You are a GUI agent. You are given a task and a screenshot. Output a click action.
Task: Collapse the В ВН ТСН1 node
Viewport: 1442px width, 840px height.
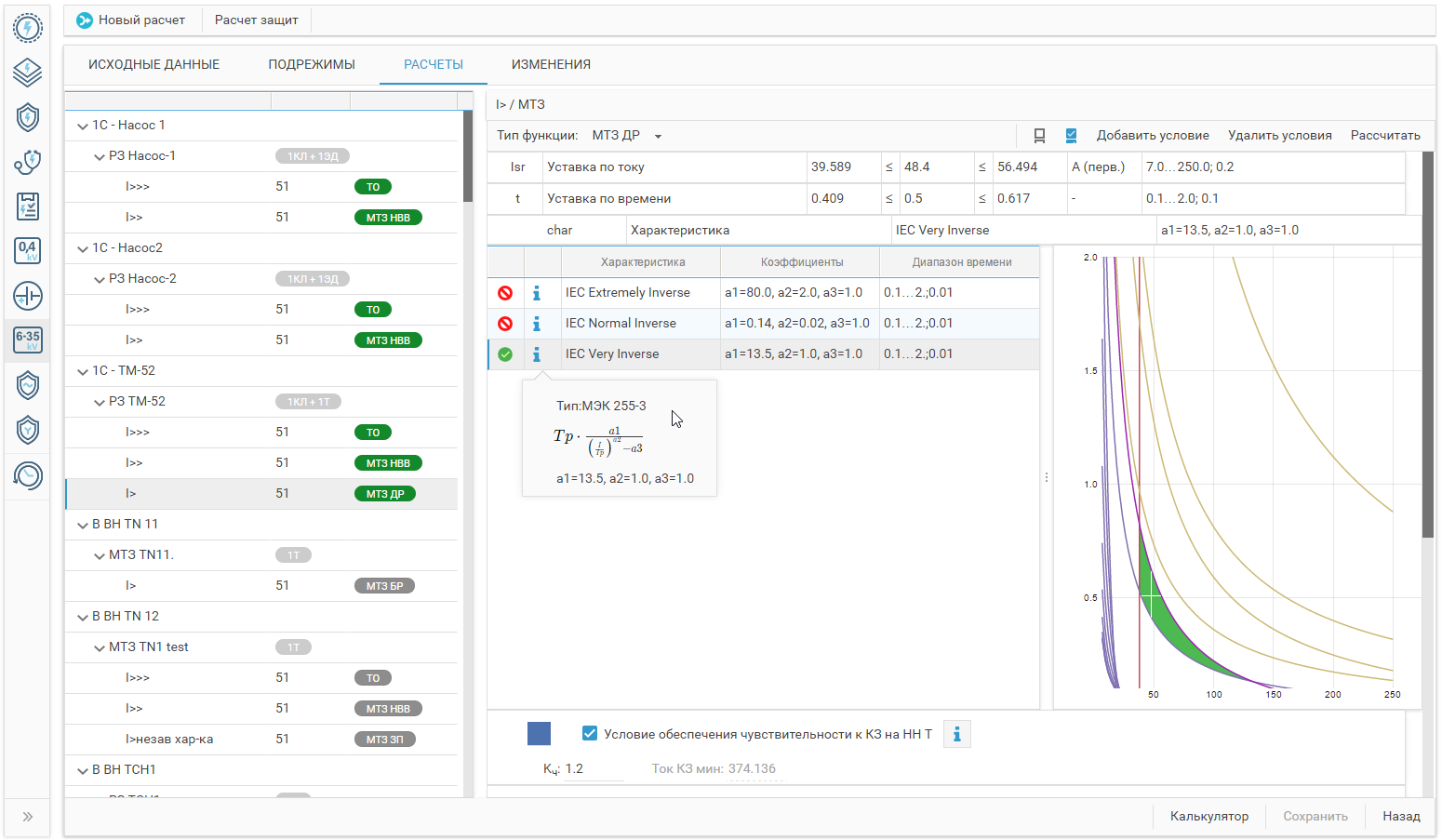(x=83, y=770)
